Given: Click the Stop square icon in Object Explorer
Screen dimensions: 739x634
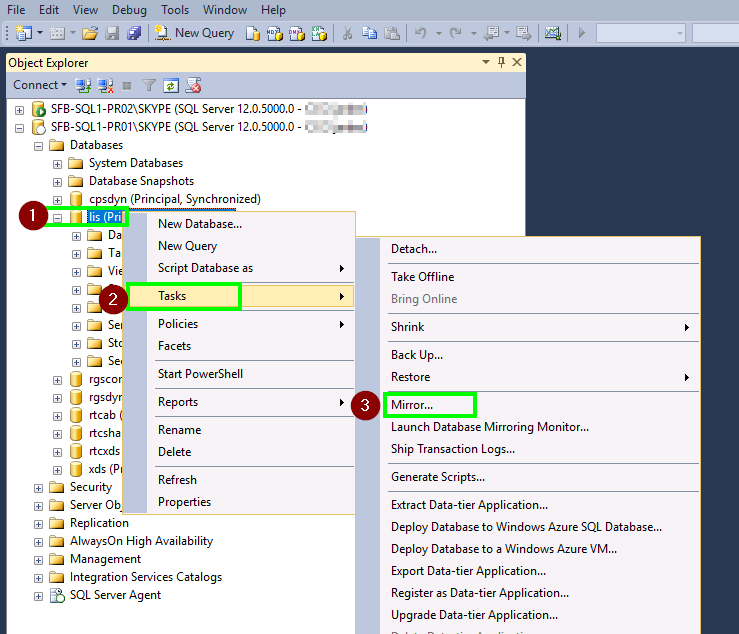Looking at the screenshot, I should [x=127, y=86].
